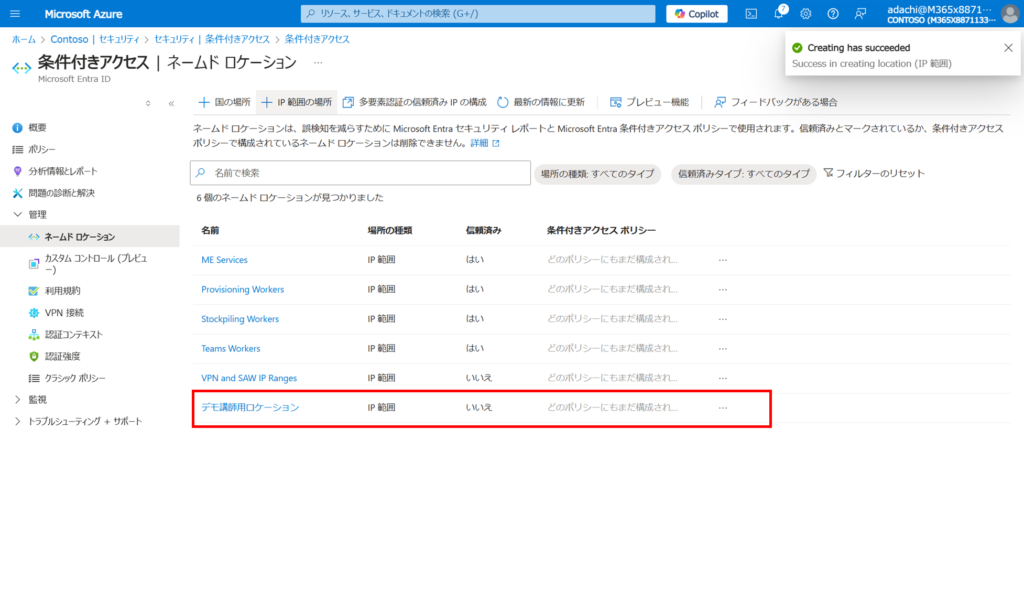The image size is (1024, 590).
Task: Open セキュリティ | 条件付きアクセス breadcrumb
Action: [x=212, y=39]
